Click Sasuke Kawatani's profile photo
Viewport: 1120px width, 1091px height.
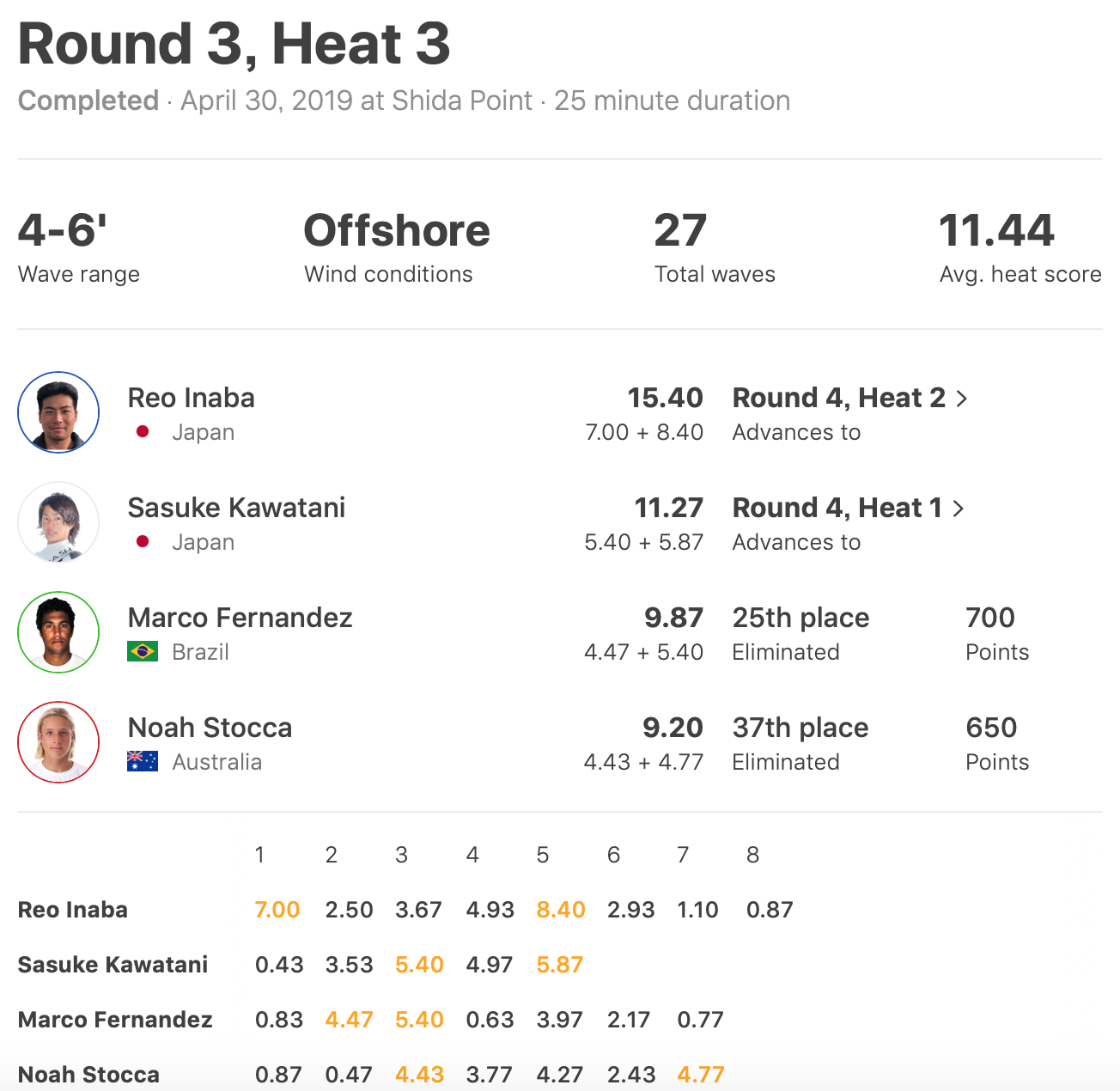(x=58, y=522)
